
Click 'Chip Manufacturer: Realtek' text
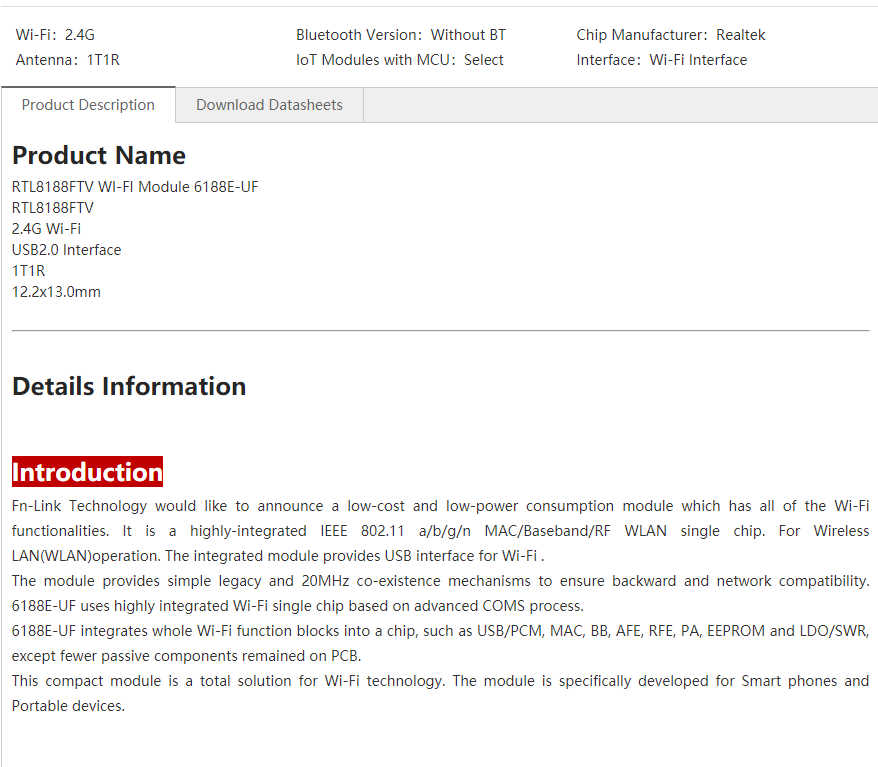[671, 35]
